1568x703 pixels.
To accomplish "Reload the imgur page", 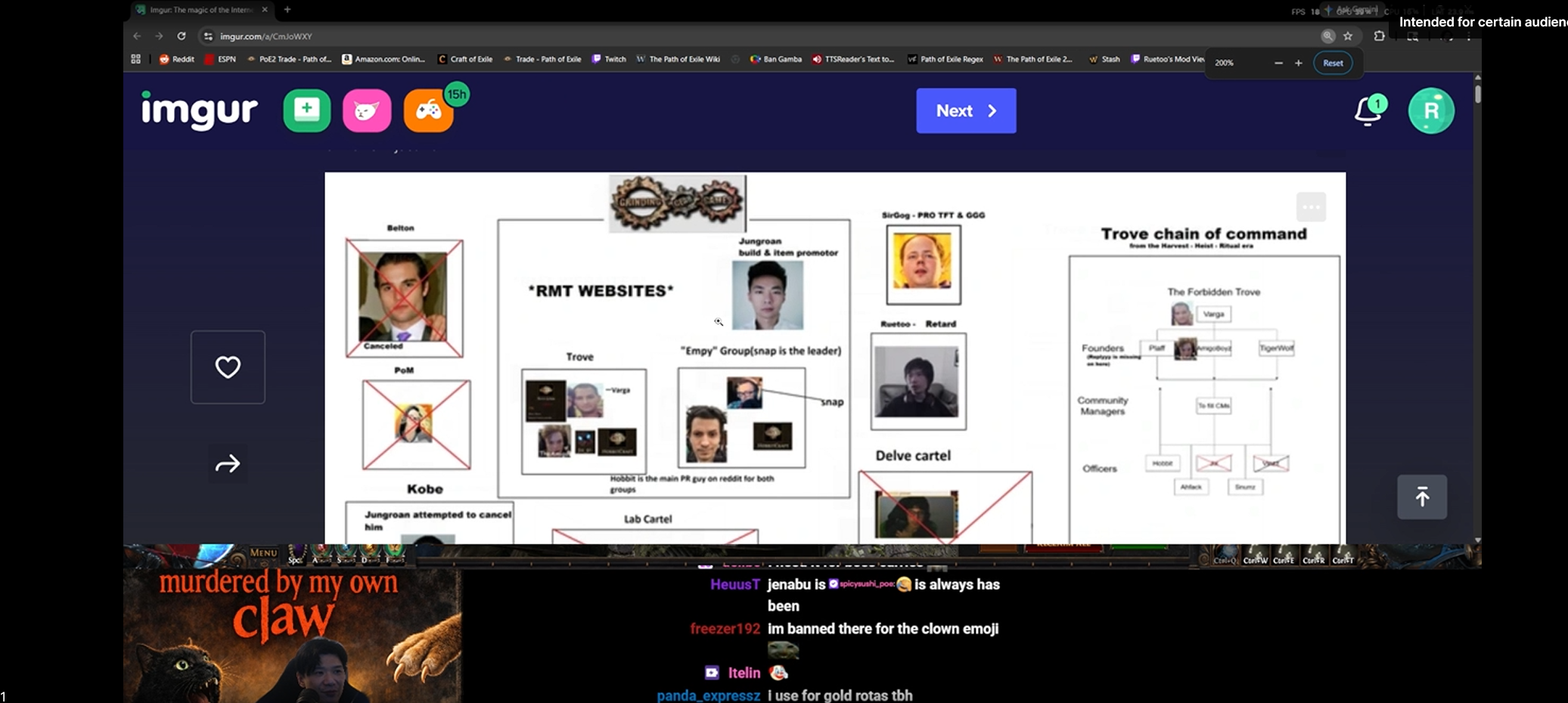I will [182, 36].
